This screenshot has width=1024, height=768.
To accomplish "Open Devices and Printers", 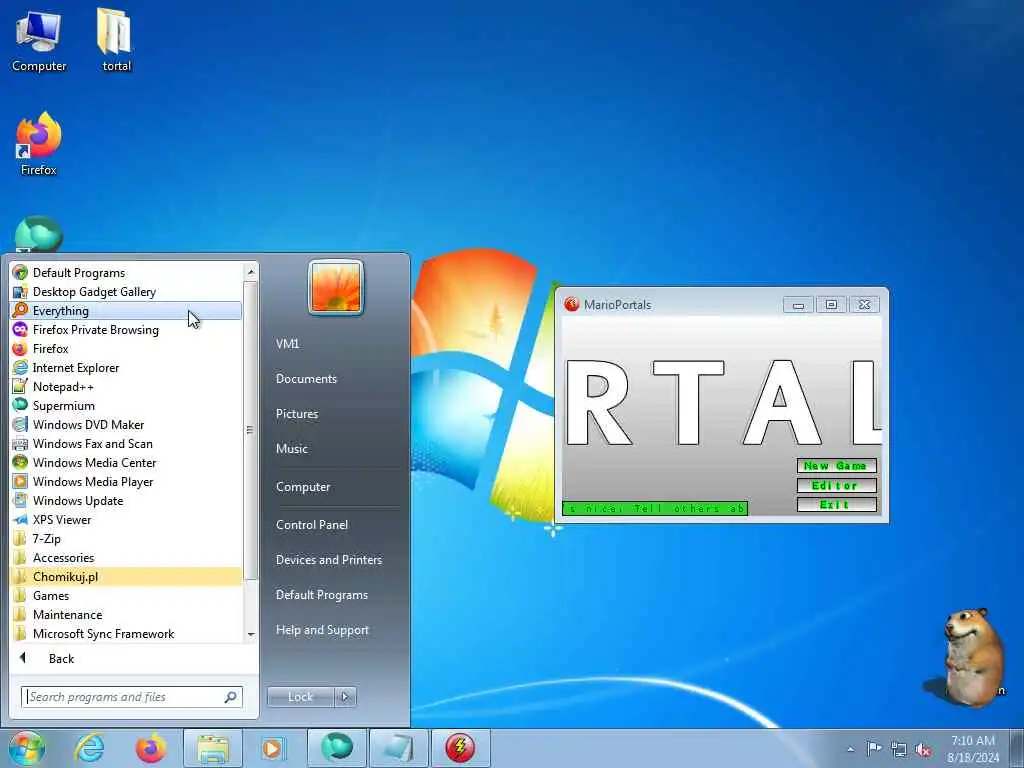I will [328, 560].
